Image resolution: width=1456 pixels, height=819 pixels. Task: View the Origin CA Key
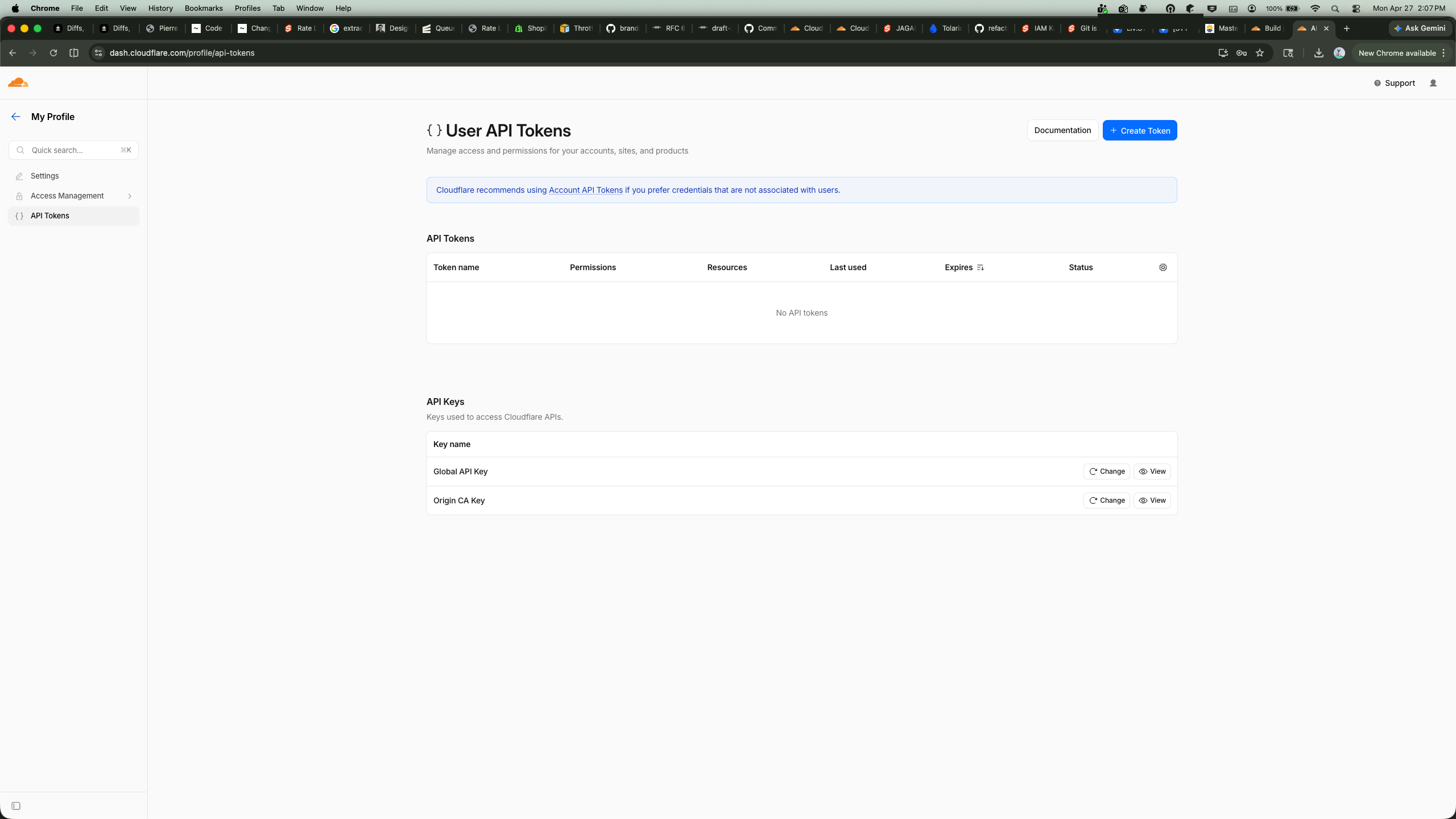pos(1152,500)
